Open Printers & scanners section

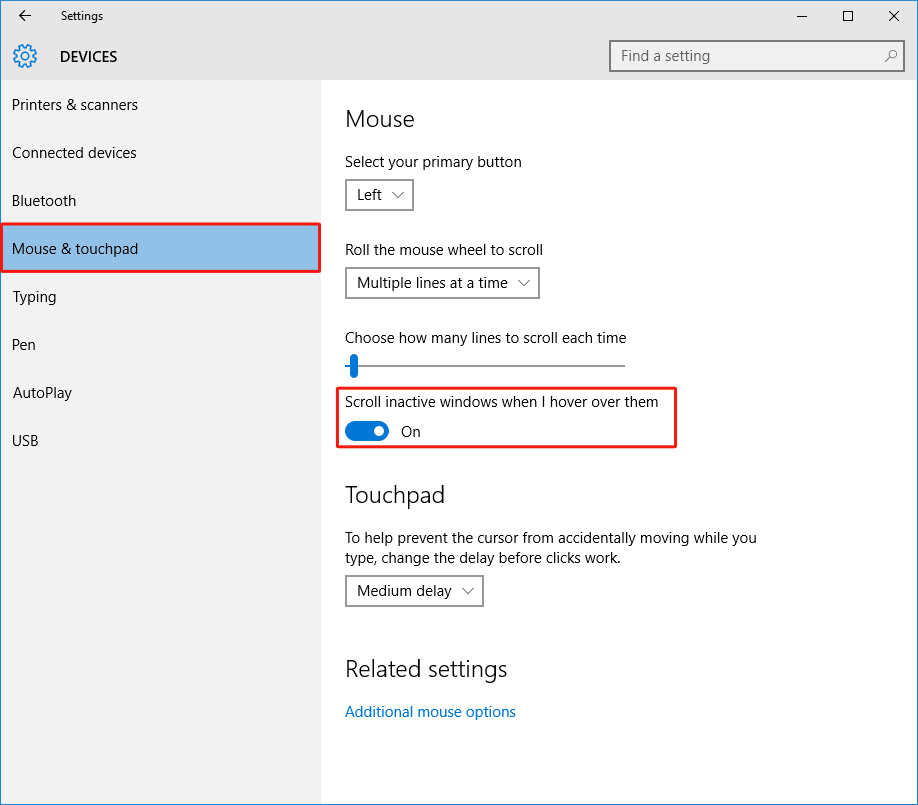tap(75, 105)
